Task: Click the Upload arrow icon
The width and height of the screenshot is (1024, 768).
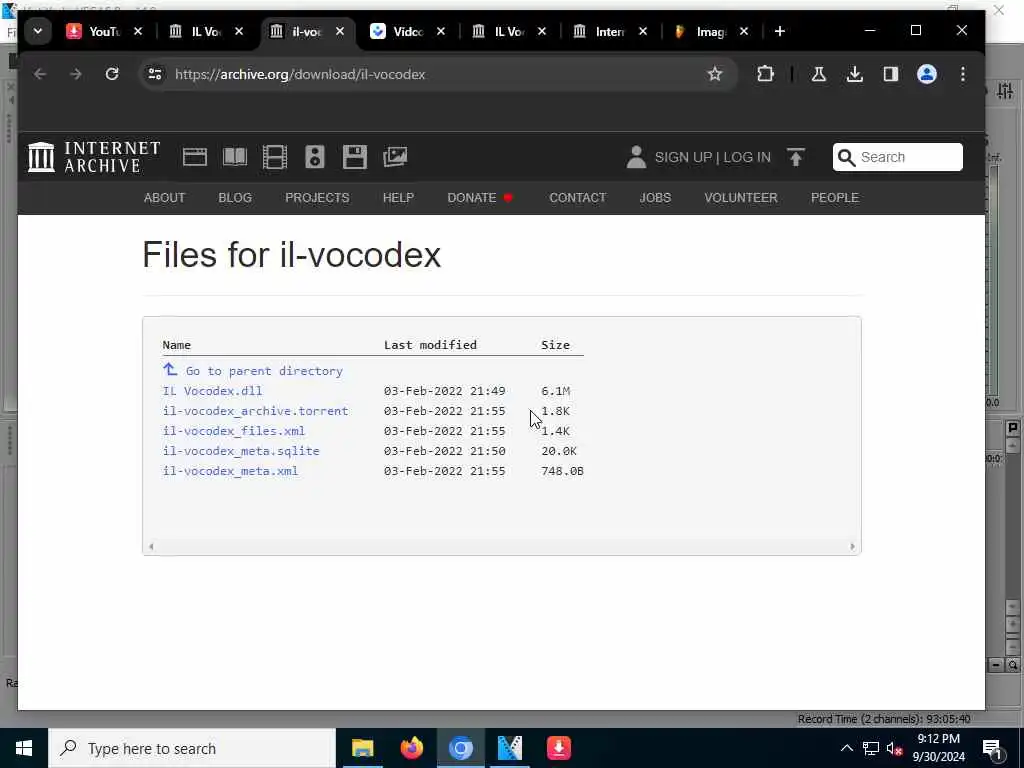Action: coord(795,157)
